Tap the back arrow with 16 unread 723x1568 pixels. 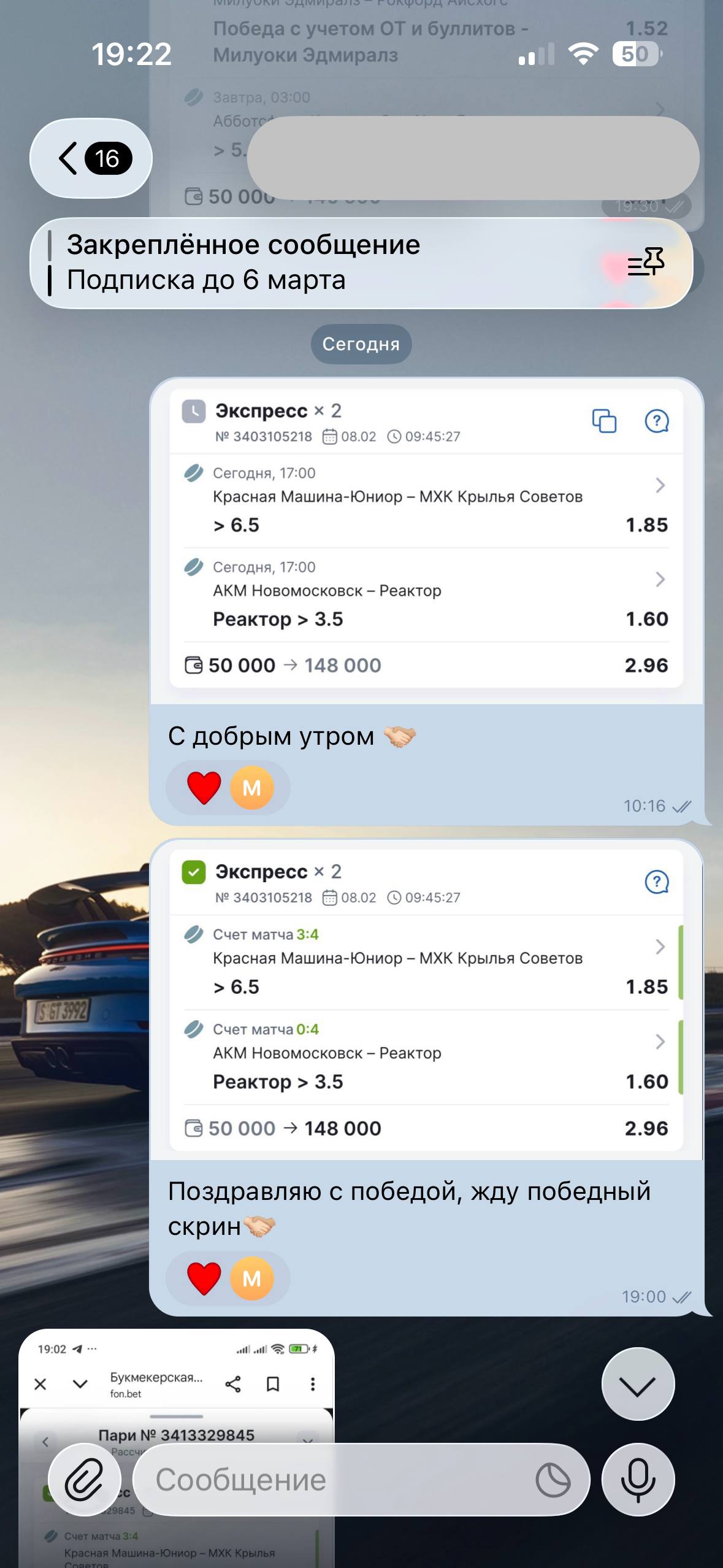tap(91, 158)
